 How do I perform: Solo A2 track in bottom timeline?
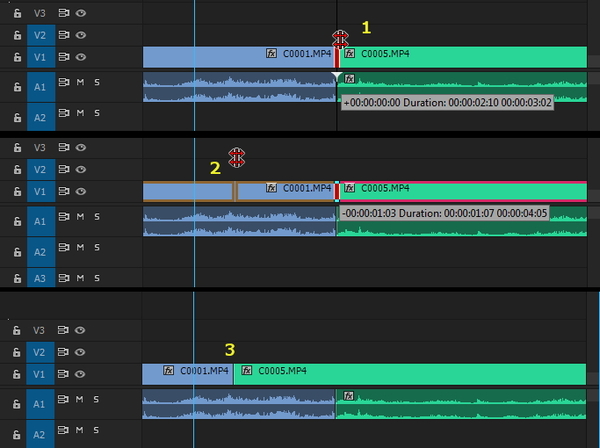click(96, 430)
